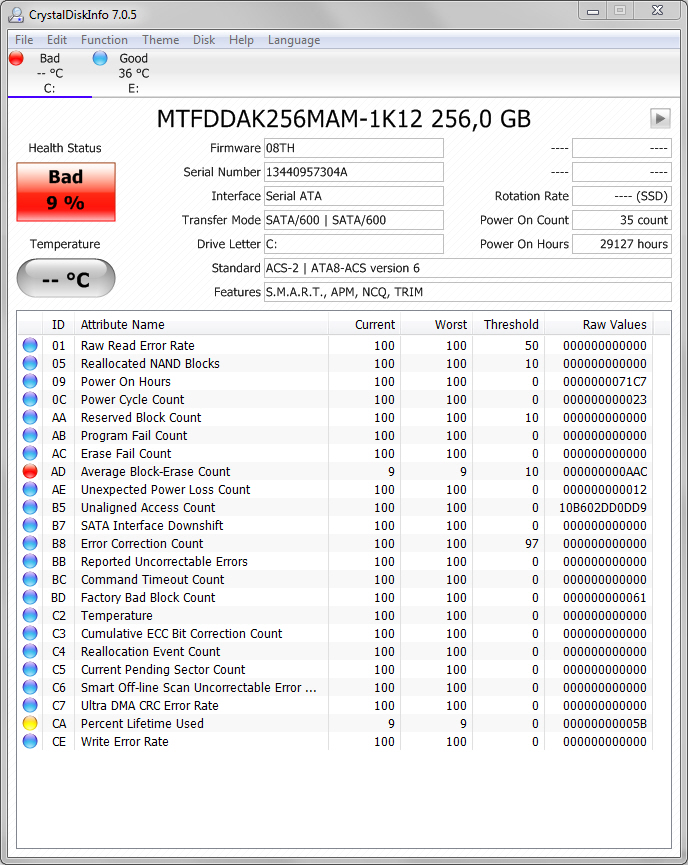Click the status orb for Cumulative ECC Bit Correction

[30, 634]
